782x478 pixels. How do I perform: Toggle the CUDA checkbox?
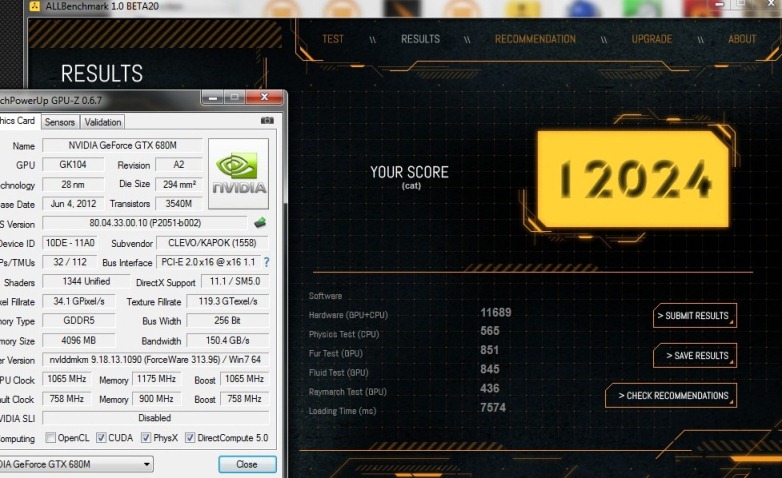coord(101,438)
